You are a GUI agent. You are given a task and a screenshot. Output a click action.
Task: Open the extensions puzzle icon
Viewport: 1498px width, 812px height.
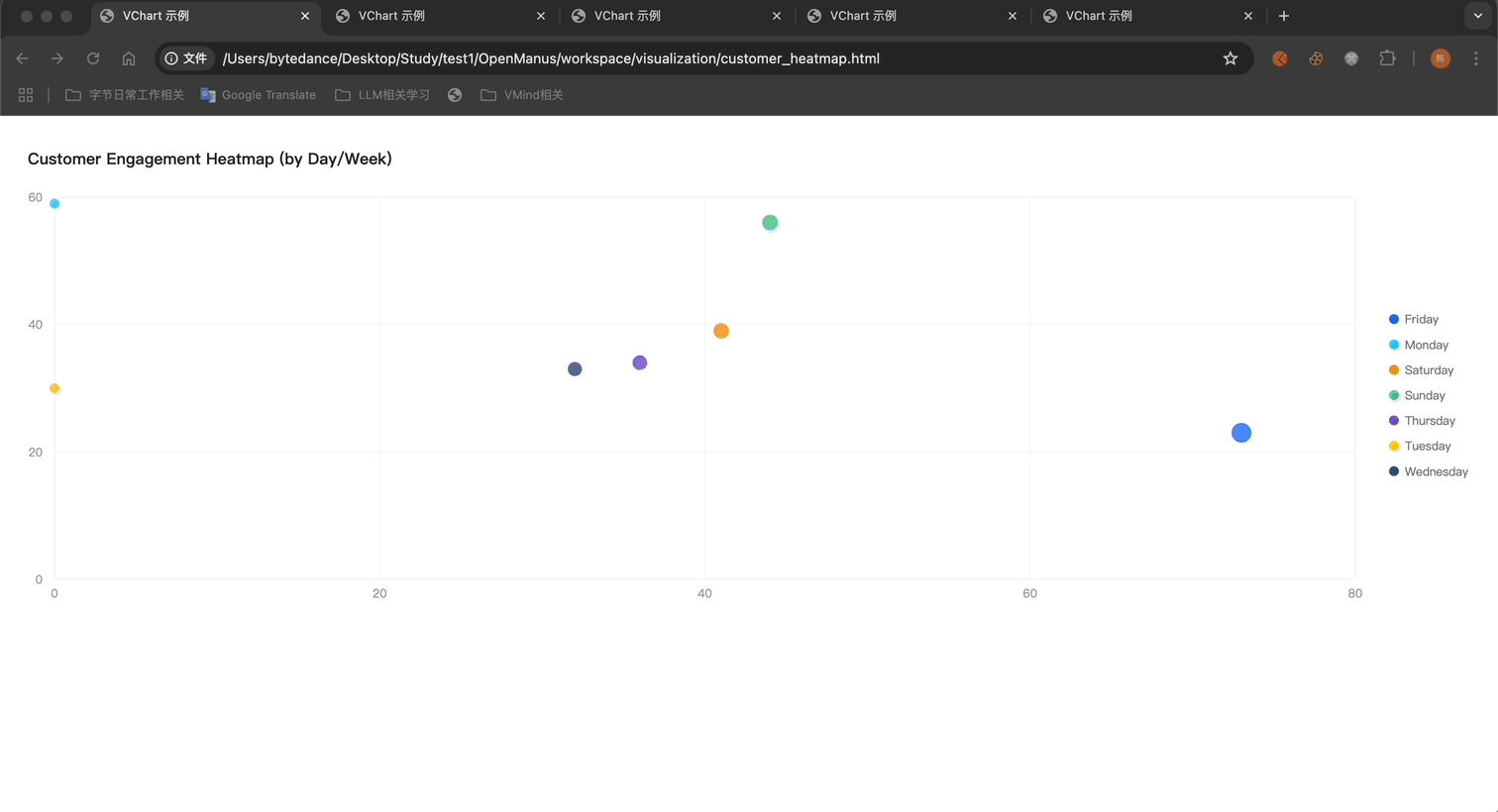[1387, 58]
